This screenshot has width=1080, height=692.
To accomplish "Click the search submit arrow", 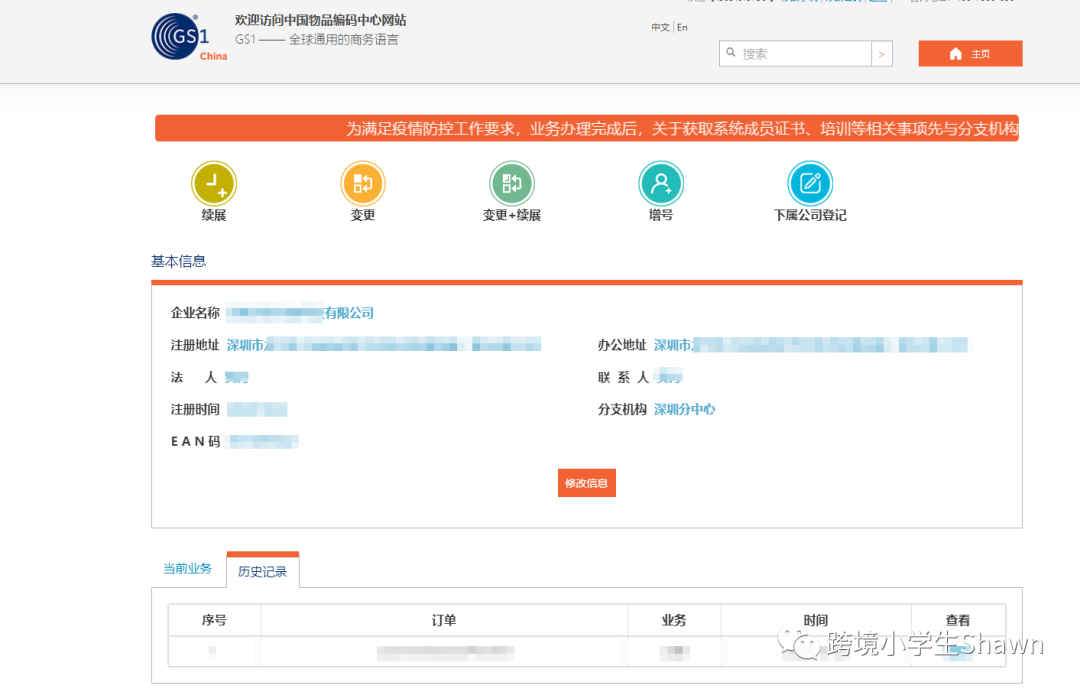I will (x=880, y=53).
